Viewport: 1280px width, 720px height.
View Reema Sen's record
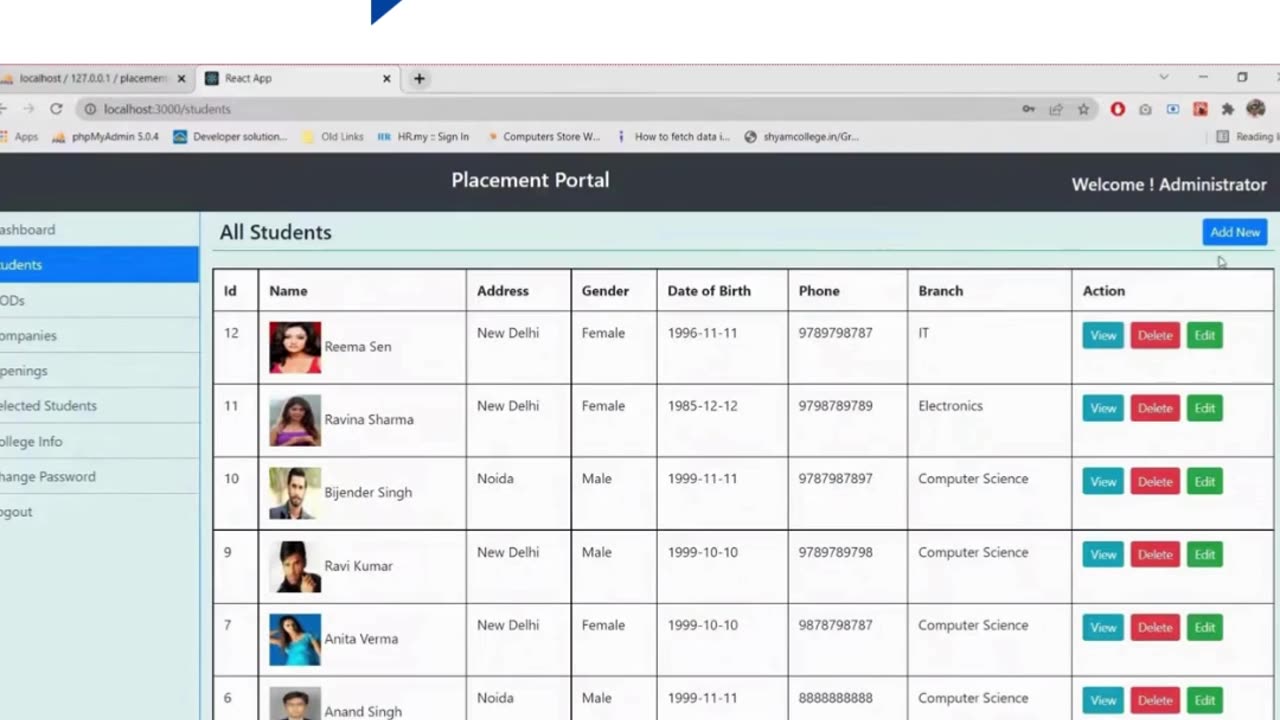[x=1103, y=335]
